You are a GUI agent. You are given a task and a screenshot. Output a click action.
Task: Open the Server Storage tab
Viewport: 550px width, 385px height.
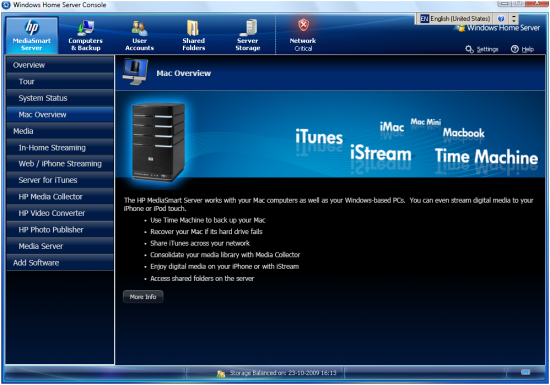pyautogui.click(x=248, y=35)
